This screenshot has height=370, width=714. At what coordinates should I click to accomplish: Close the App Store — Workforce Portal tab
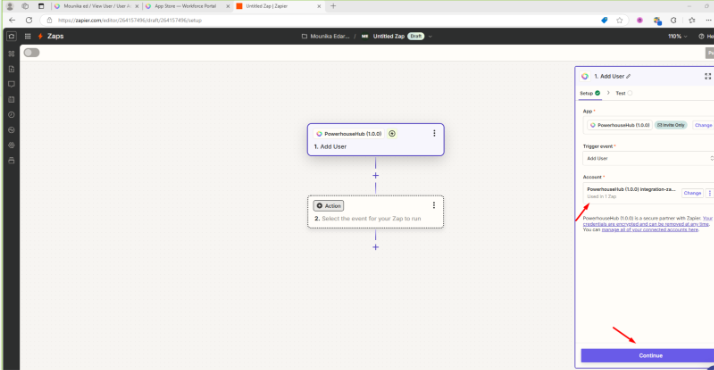[228, 6]
